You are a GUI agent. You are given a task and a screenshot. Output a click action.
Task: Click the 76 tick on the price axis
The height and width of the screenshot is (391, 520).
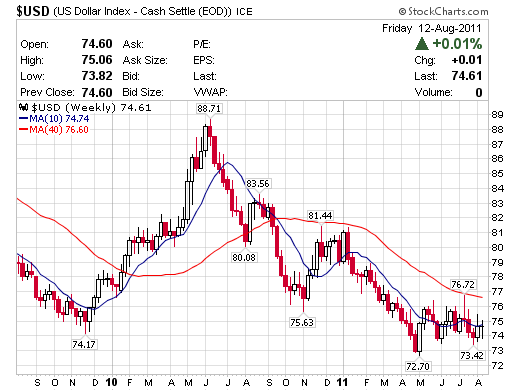click(x=497, y=306)
